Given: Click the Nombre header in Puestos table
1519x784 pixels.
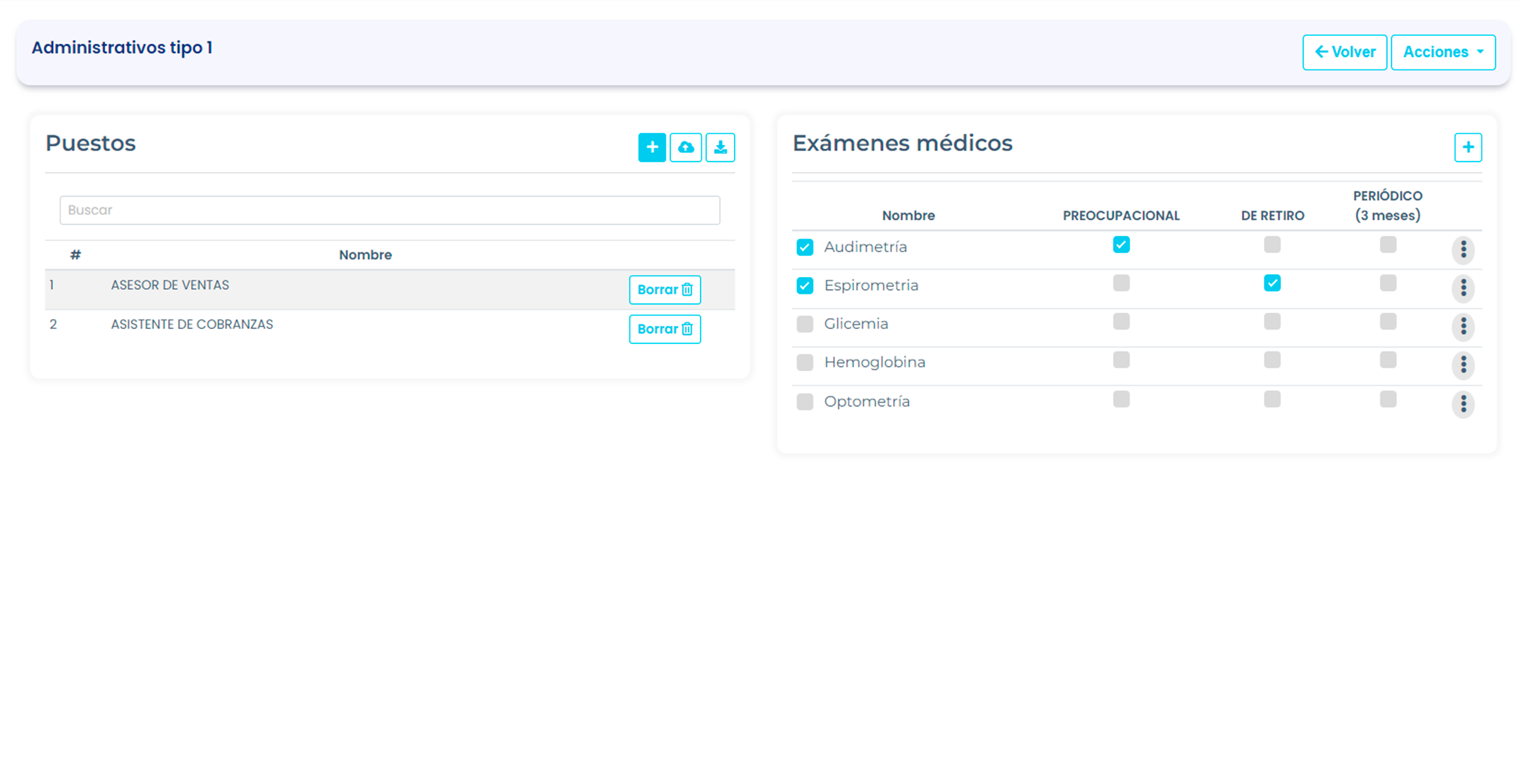Looking at the screenshot, I should pos(365,255).
